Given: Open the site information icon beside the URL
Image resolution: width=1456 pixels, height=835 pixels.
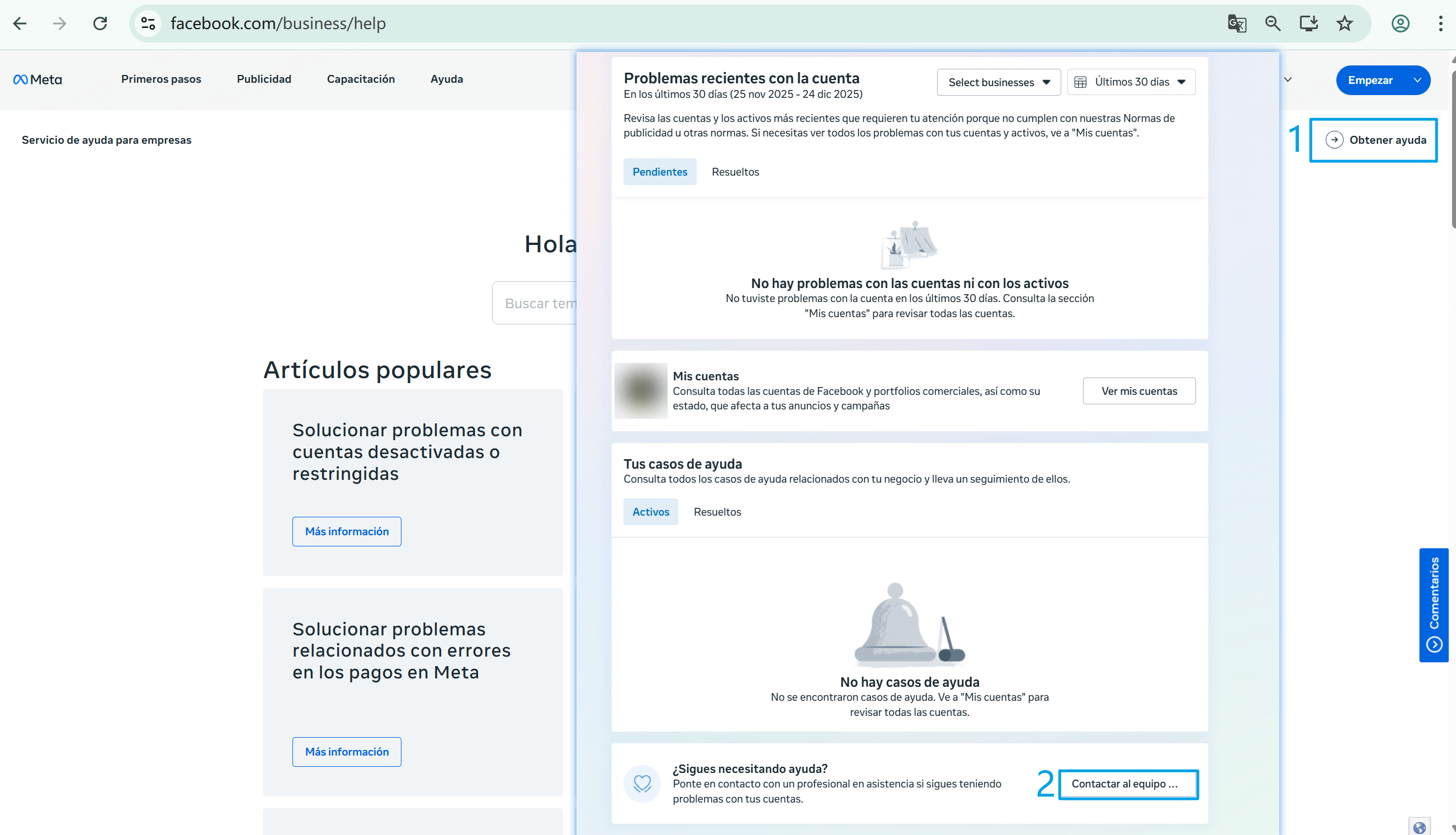Looking at the screenshot, I should (x=148, y=23).
